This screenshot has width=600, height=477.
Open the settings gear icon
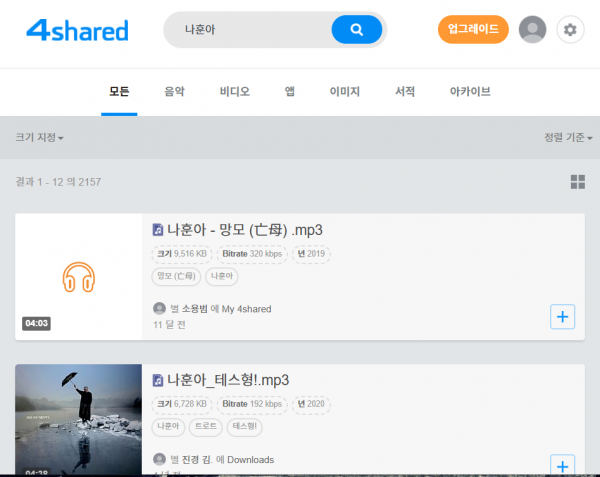(x=570, y=29)
